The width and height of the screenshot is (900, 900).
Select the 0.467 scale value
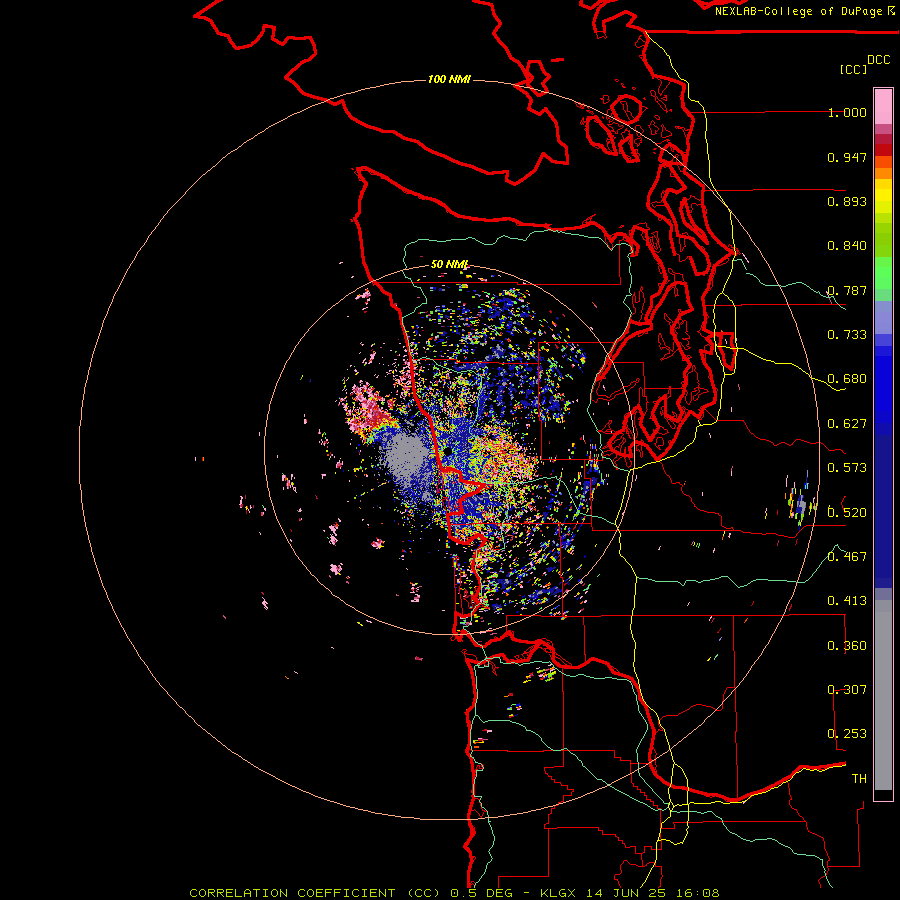point(847,556)
